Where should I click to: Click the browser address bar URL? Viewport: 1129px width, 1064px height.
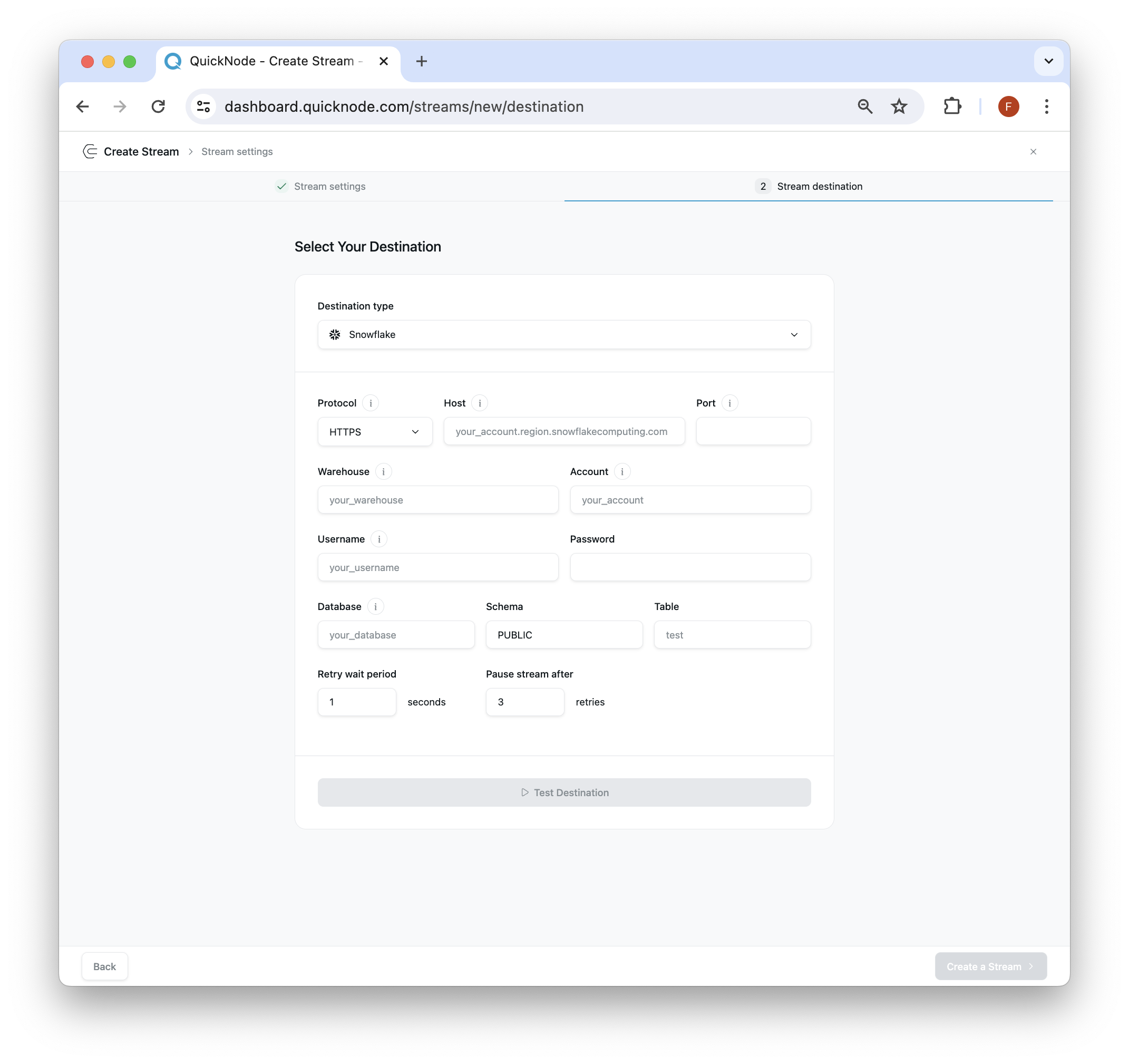click(x=404, y=106)
